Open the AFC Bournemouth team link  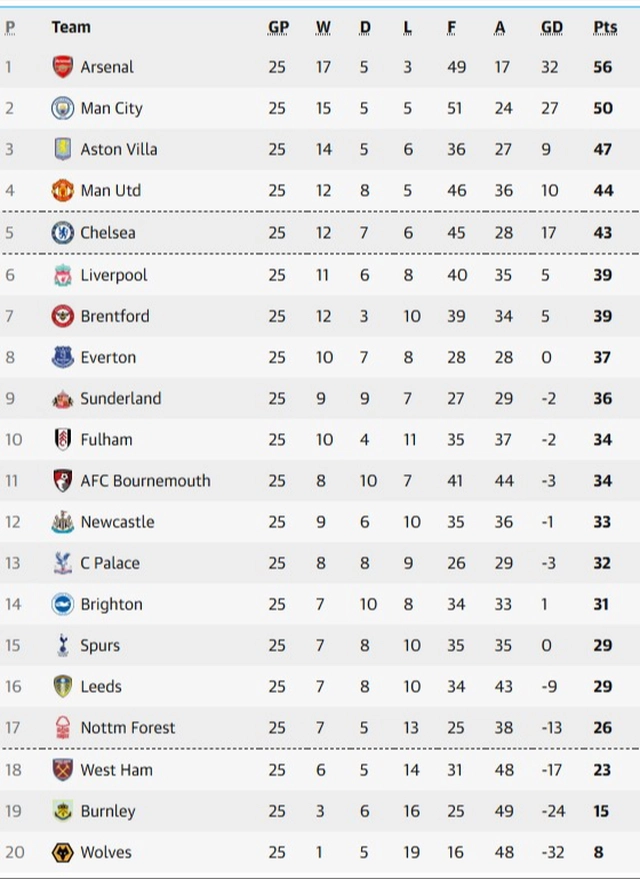pos(146,480)
